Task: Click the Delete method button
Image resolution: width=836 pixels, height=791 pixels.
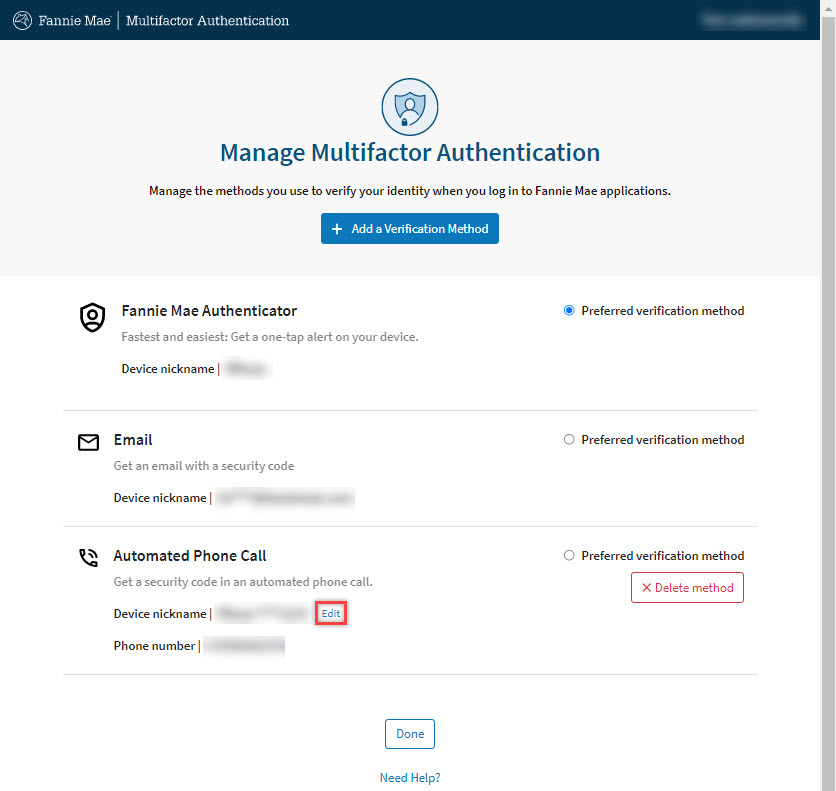Action: (x=687, y=587)
